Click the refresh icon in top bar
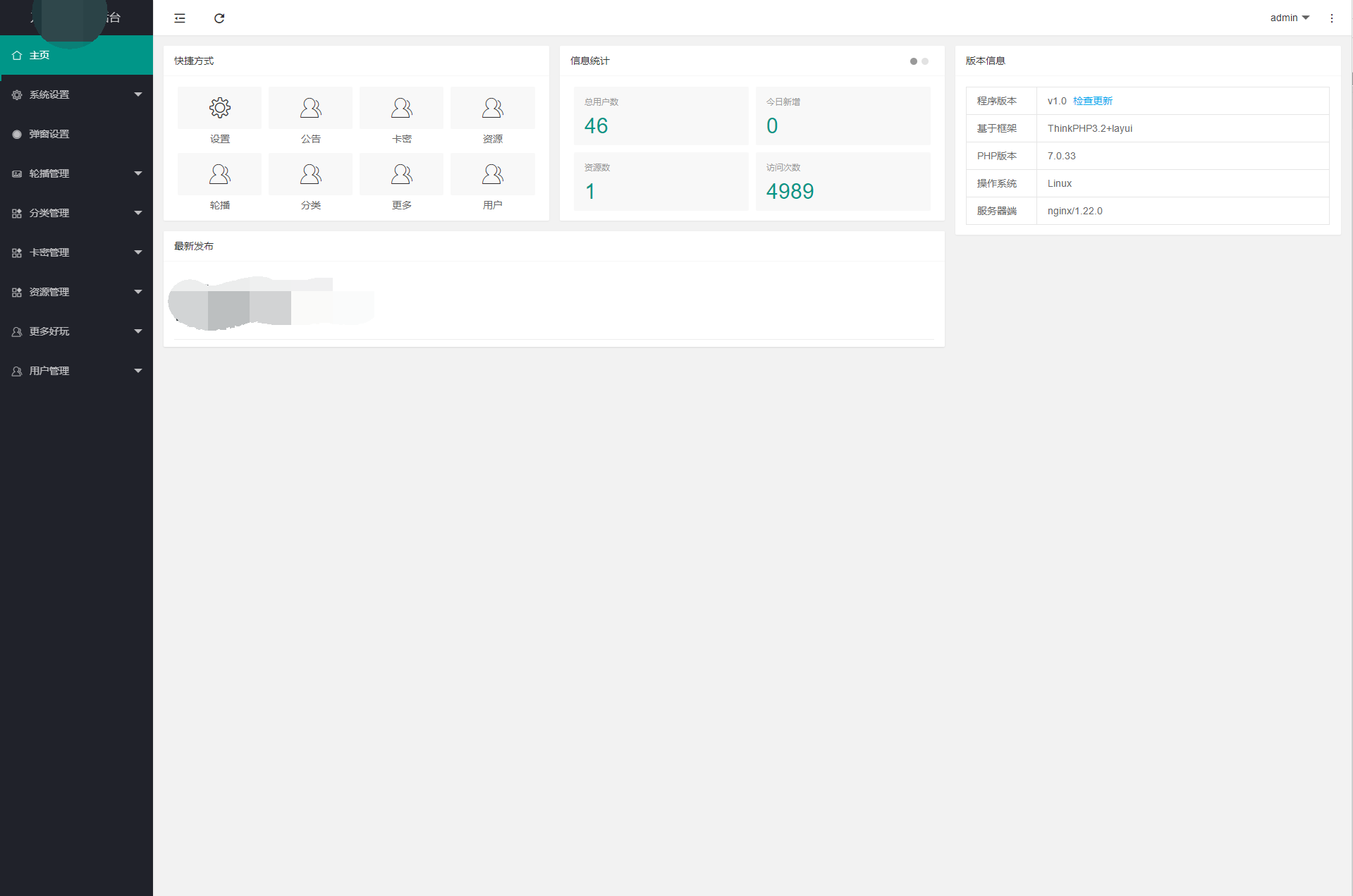This screenshot has width=1353, height=896. 219,18
